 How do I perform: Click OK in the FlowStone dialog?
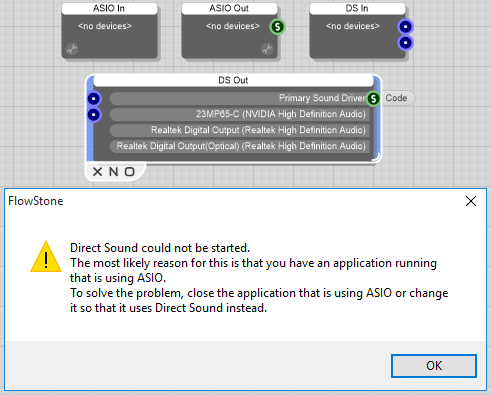[x=434, y=366]
